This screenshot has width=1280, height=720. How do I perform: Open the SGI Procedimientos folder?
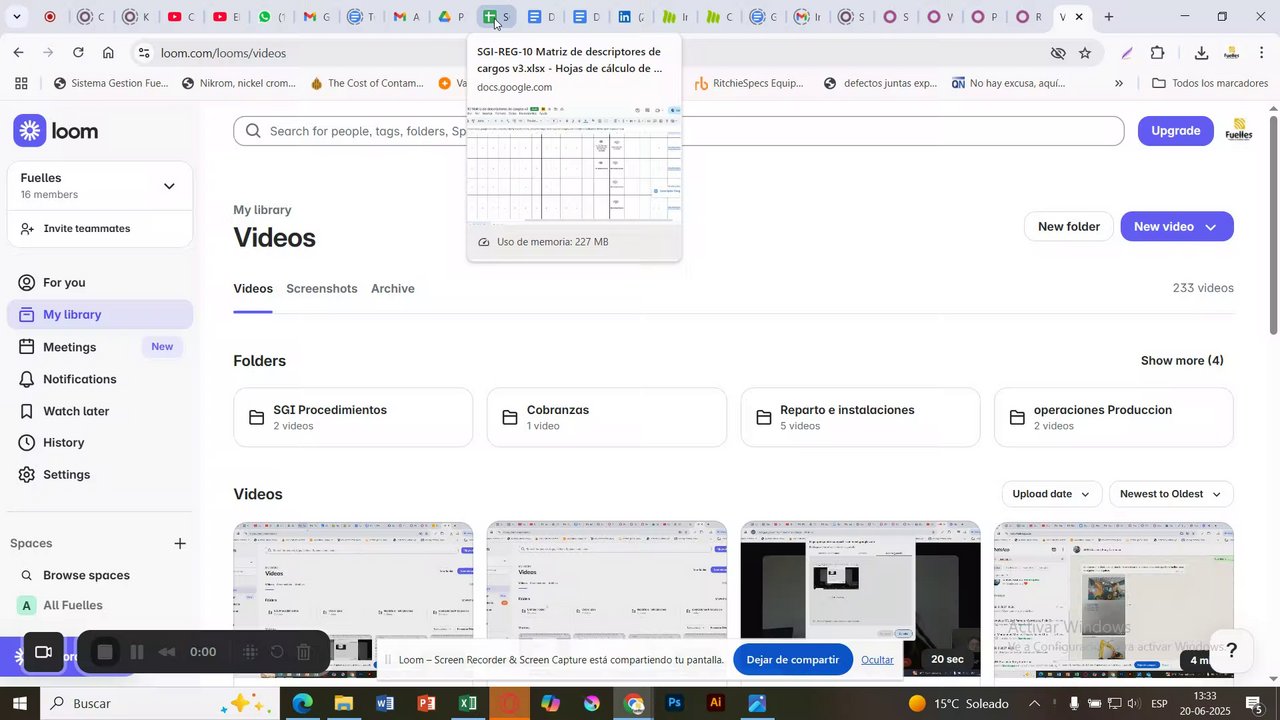(x=353, y=417)
